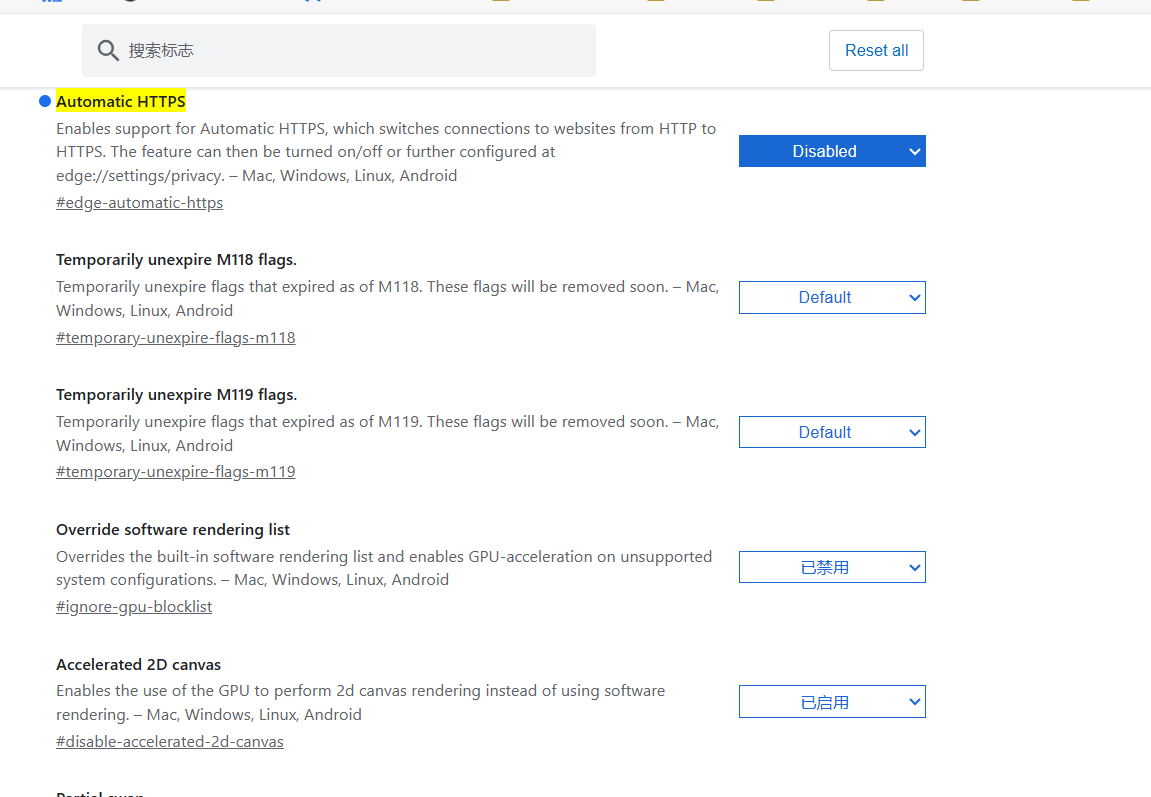Click the Automatic HTTPS description paragraph
Screen dimensions: 1151x797
(386, 152)
